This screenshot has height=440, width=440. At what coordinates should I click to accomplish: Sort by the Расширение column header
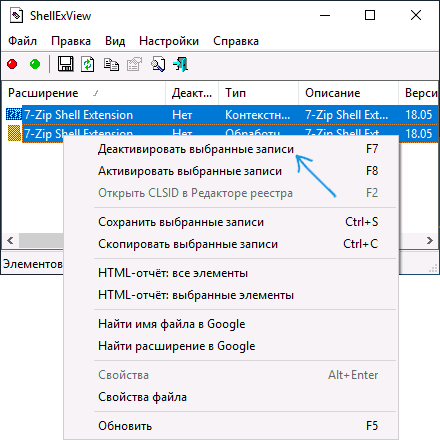tap(83, 93)
